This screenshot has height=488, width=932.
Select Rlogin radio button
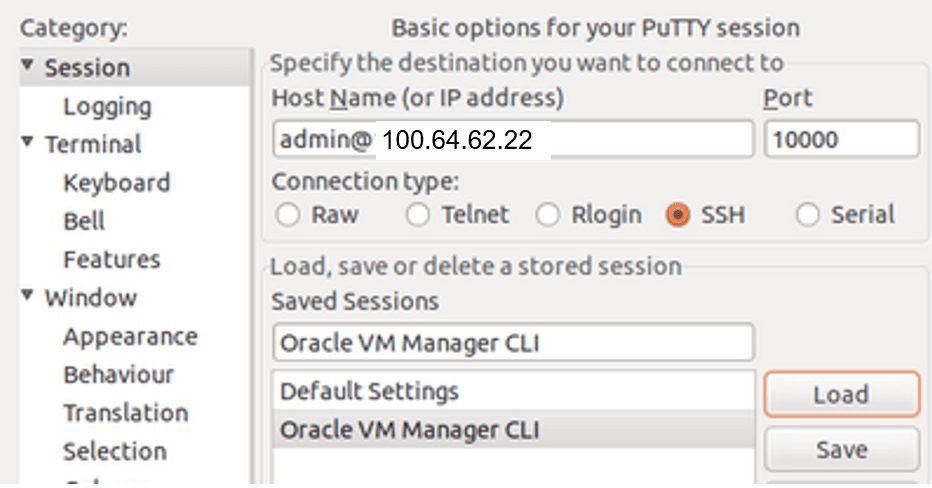pyautogui.click(x=548, y=215)
